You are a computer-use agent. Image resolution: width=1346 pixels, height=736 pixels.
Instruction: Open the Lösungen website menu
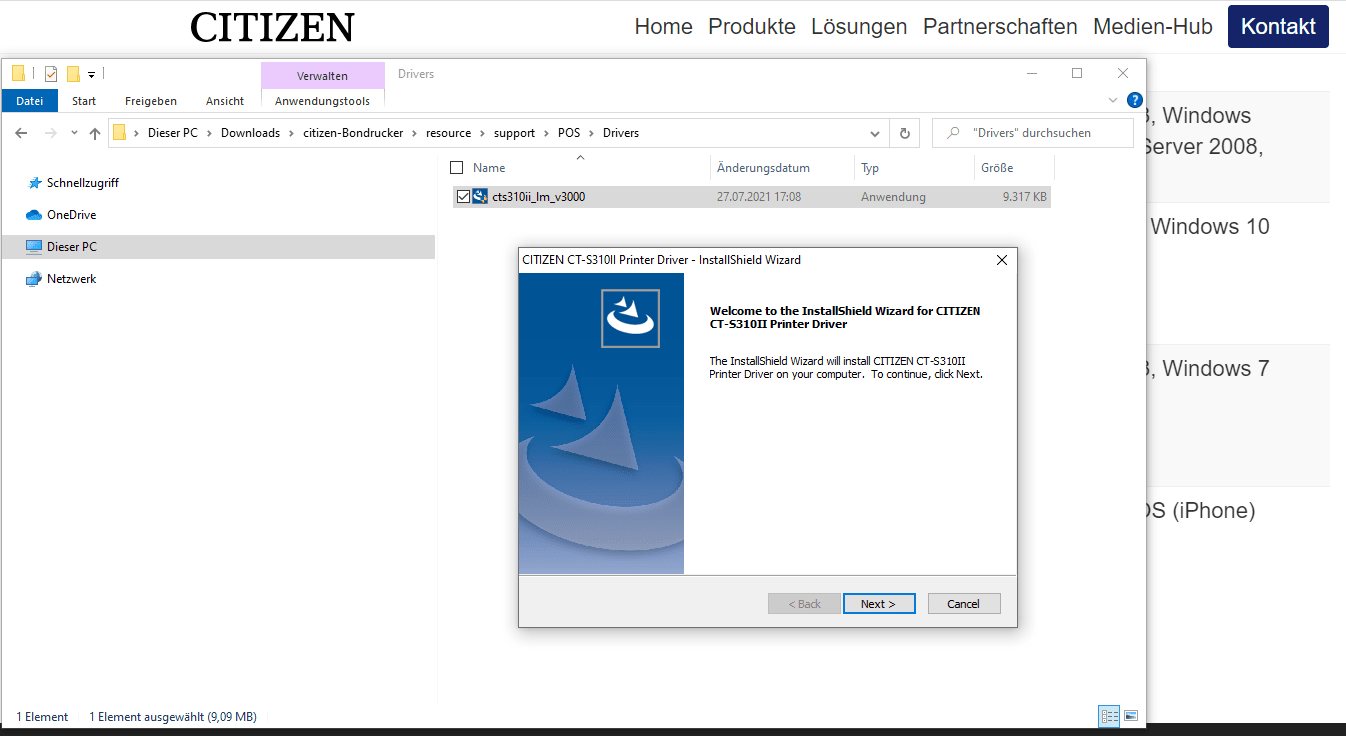[x=859, y=27]
